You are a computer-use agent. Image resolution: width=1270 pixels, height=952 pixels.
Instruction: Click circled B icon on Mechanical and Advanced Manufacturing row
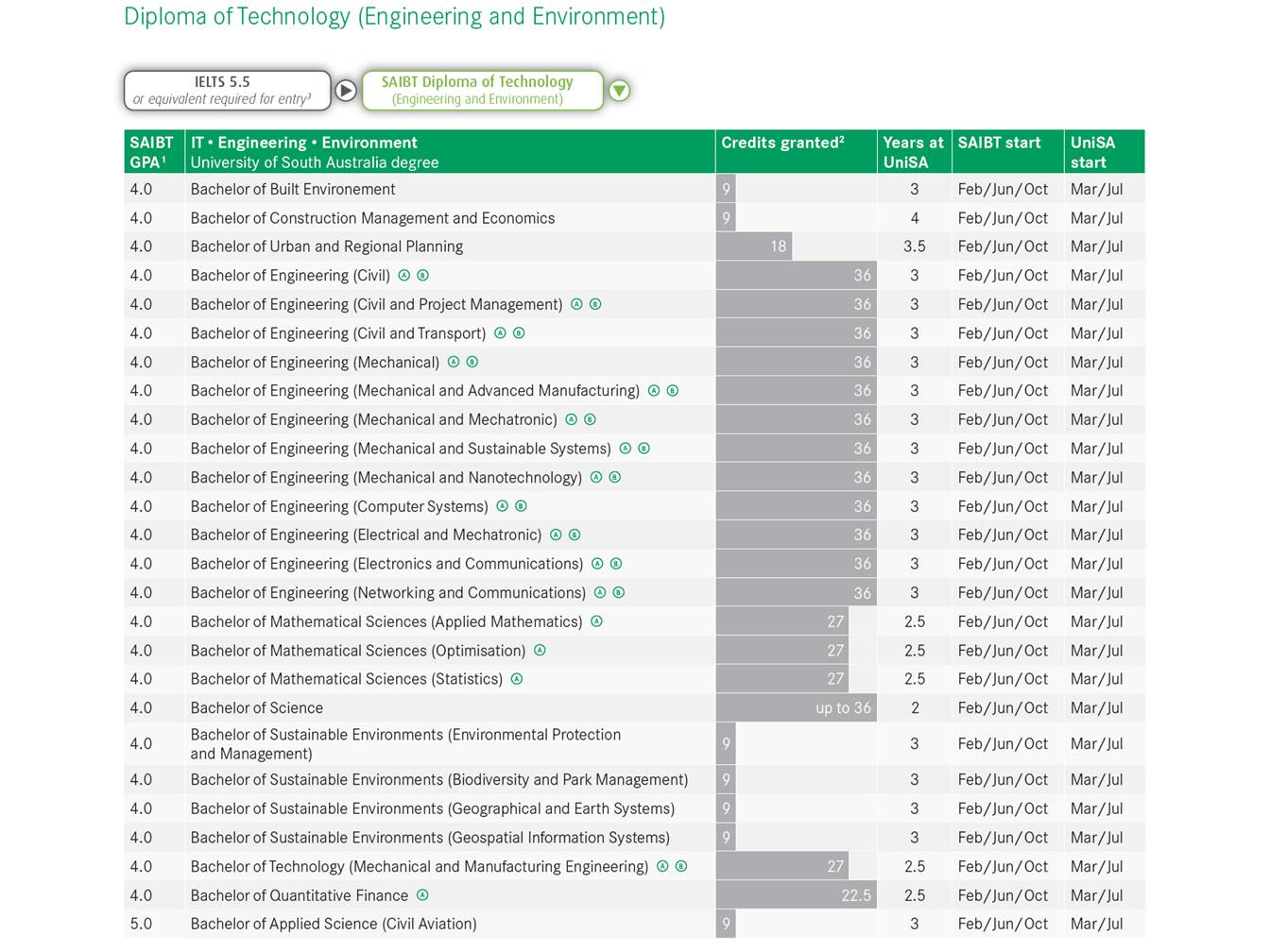(673, 391)
